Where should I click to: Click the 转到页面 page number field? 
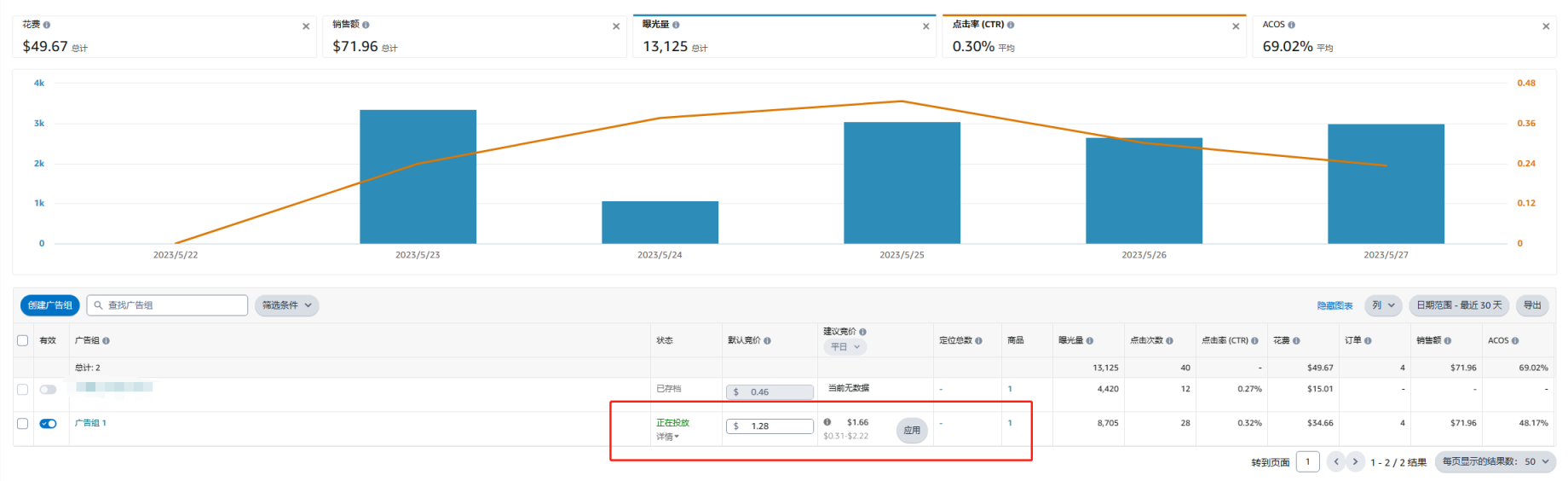tap(1307, 461)
